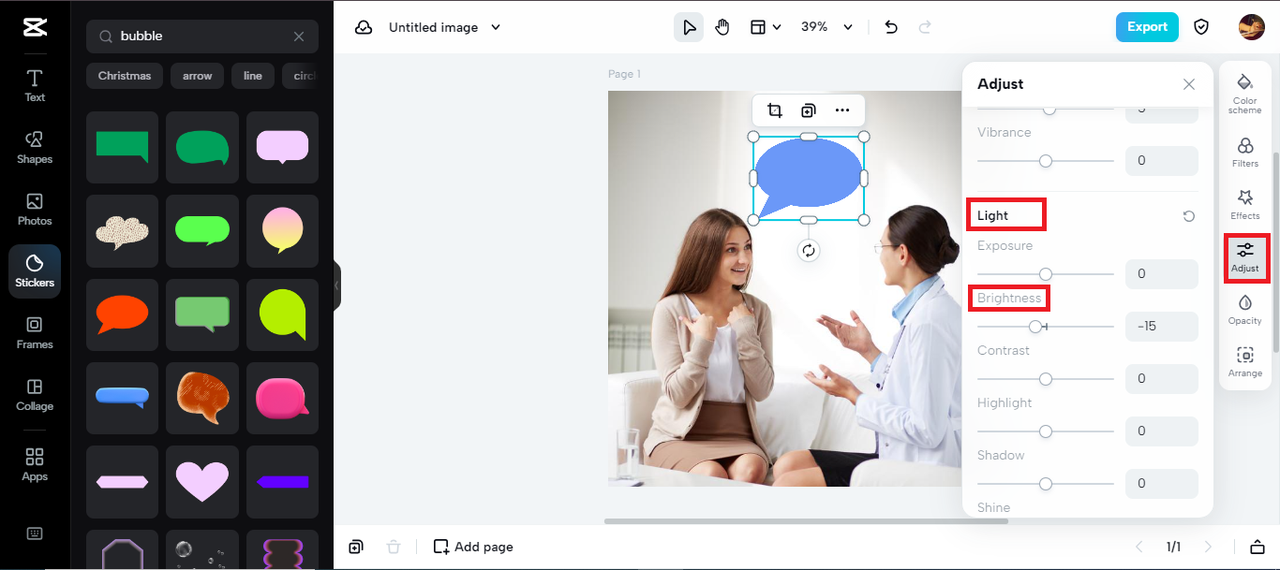
Task: Activate the Select pointer tool
Action: (x=688, y=27)
